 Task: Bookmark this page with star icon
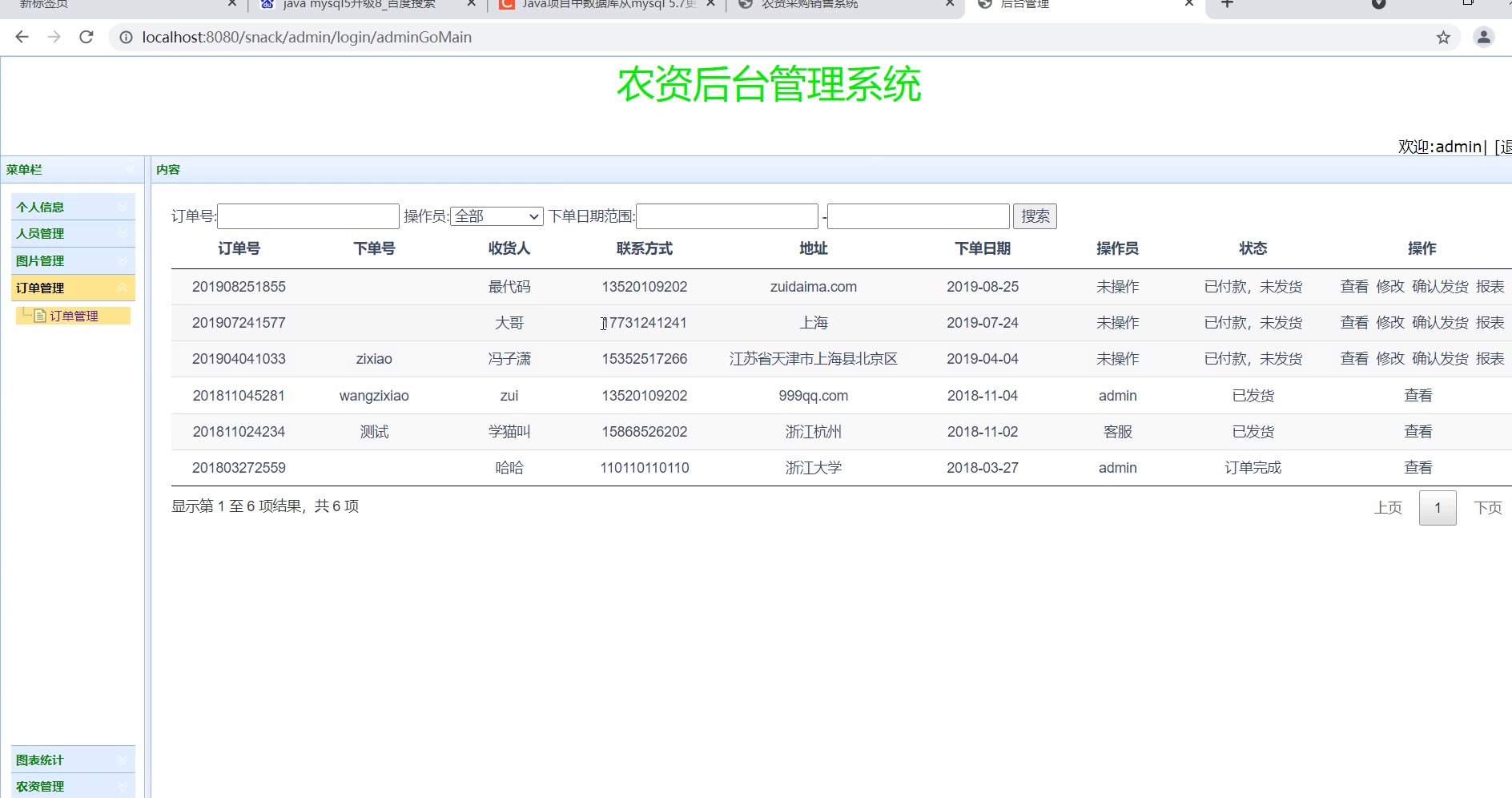1443,37
